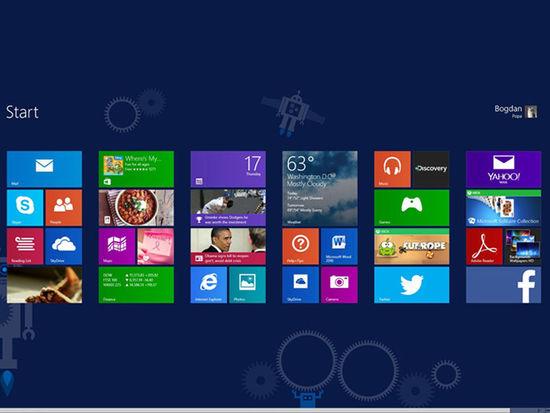Open the News tile showing Obama

tap(228, 246)
